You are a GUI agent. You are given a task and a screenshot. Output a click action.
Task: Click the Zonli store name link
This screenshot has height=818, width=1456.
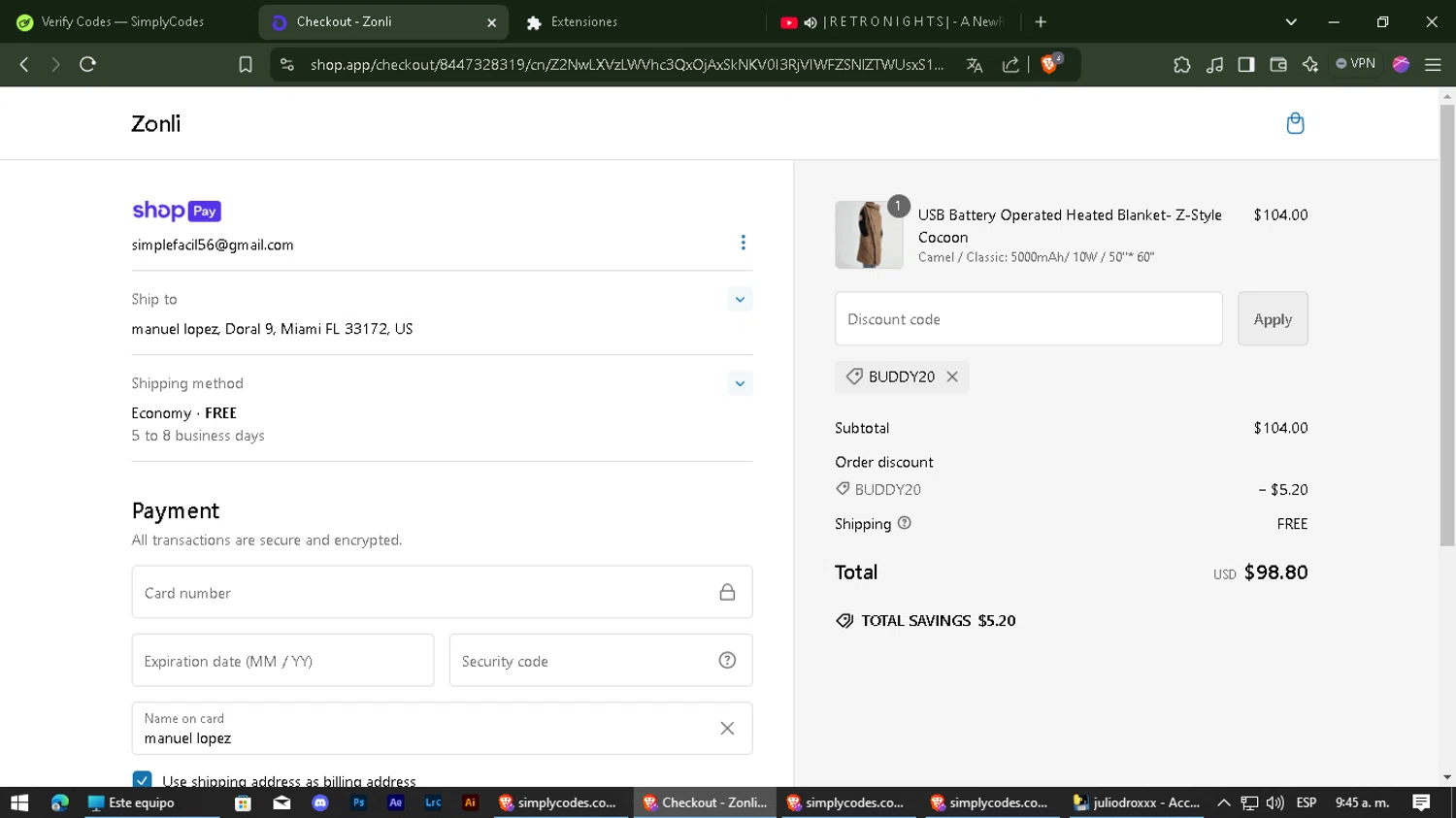click(156, 123)
